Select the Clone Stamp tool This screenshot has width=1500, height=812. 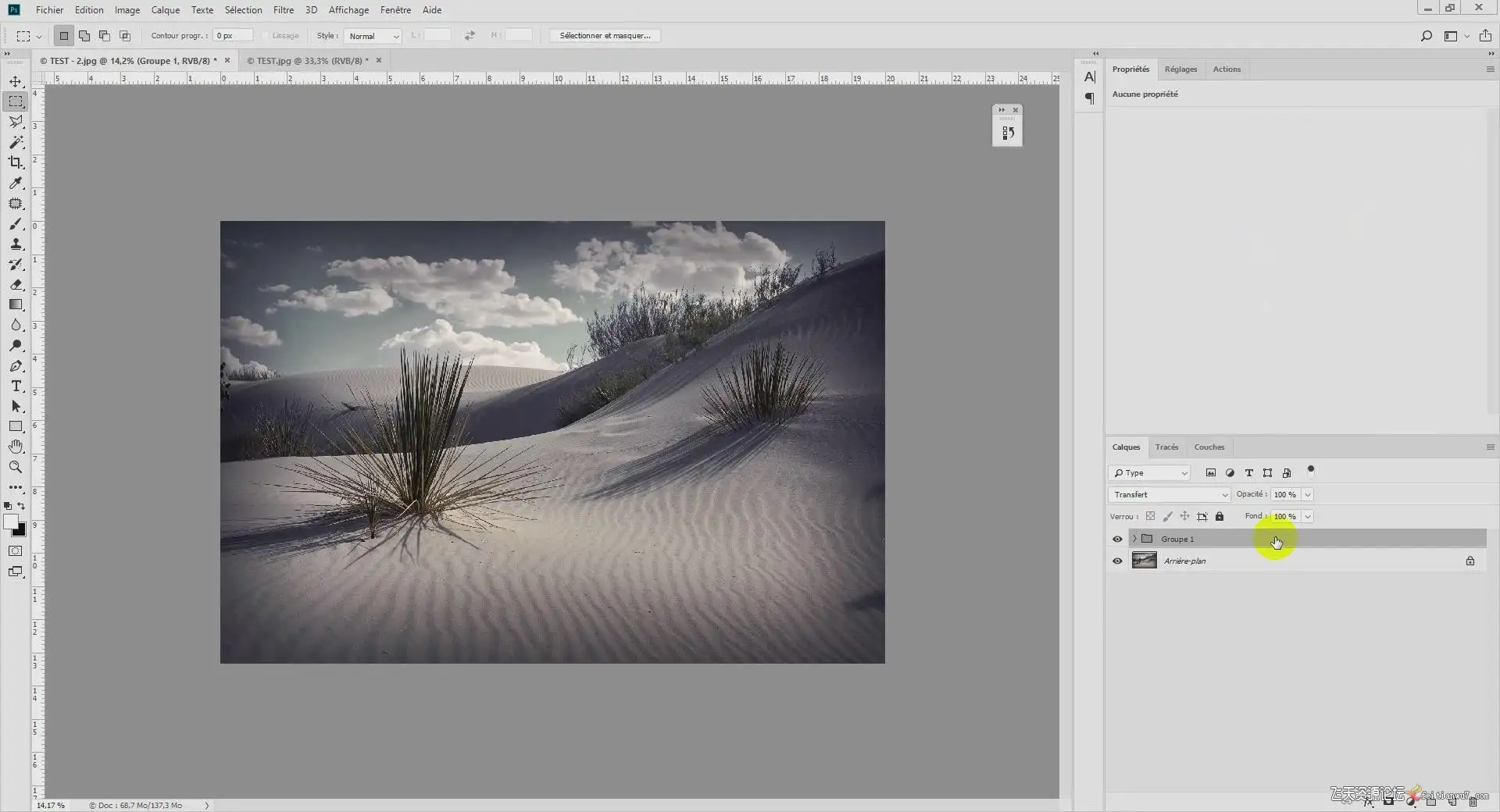pyautogui.click(x=16, y=244)
